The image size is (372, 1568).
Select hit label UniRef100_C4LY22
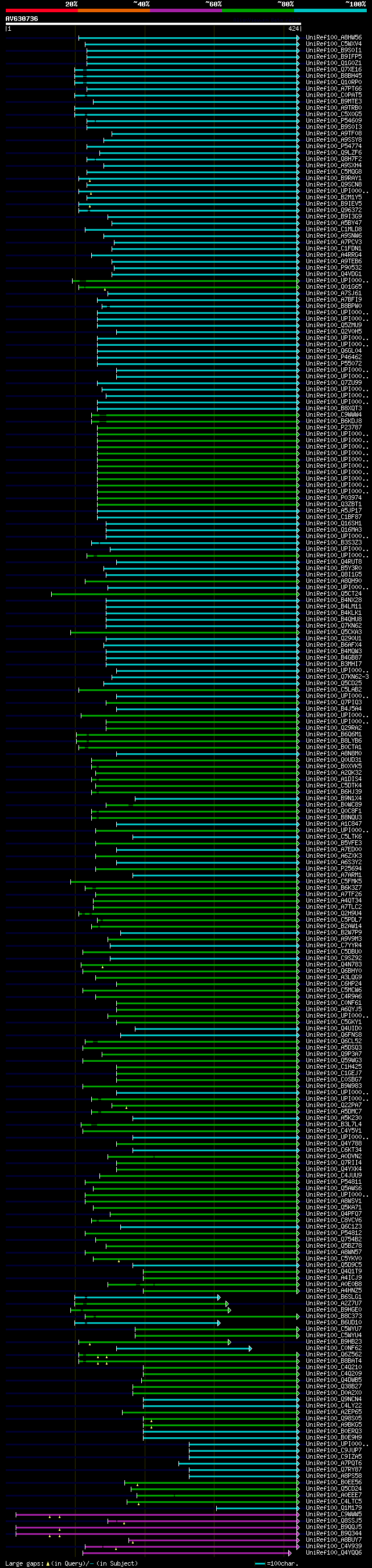coord(334,1406)
